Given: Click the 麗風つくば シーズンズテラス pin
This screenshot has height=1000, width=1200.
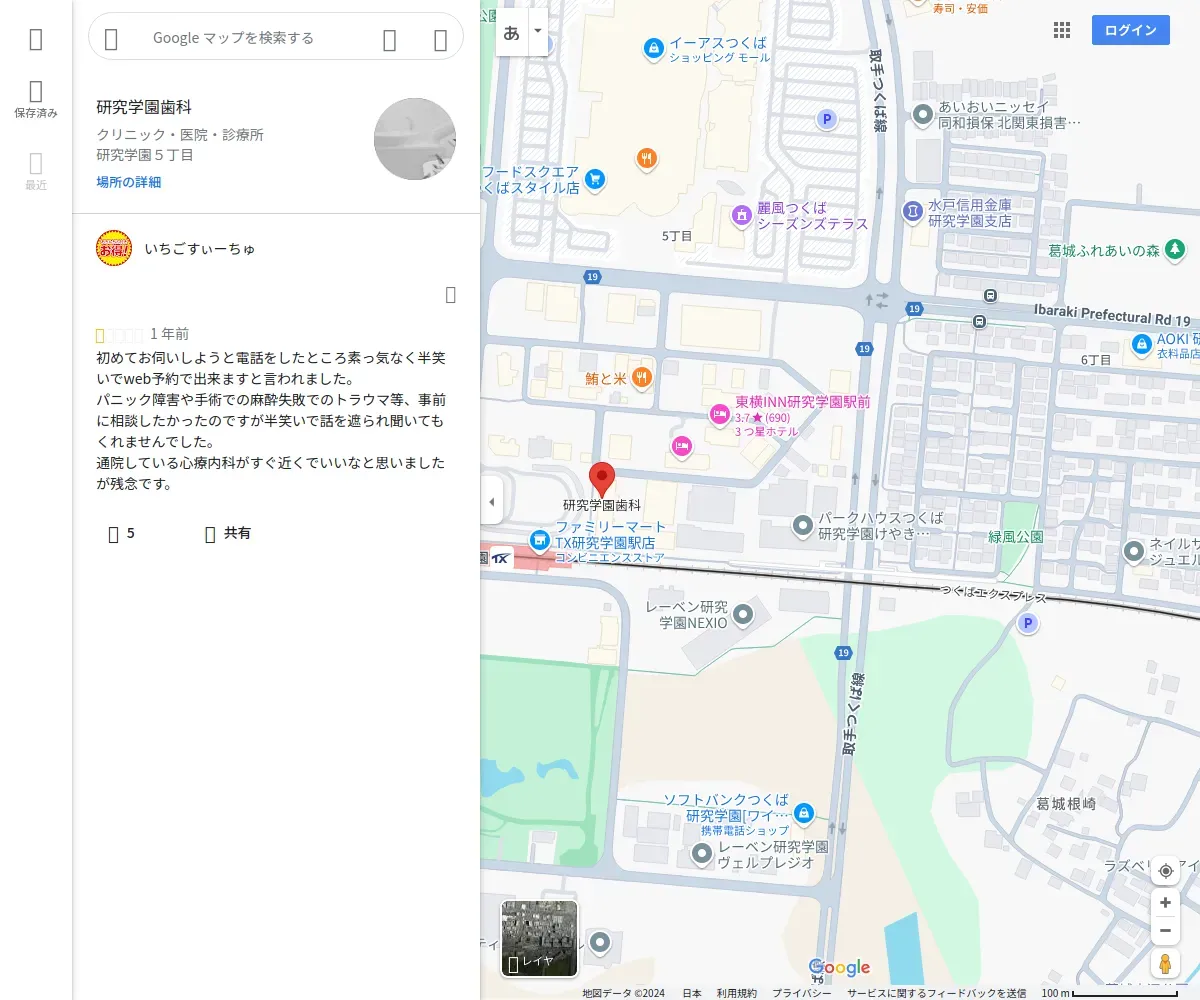Looking at the screenshot, I should pos(741,215).
